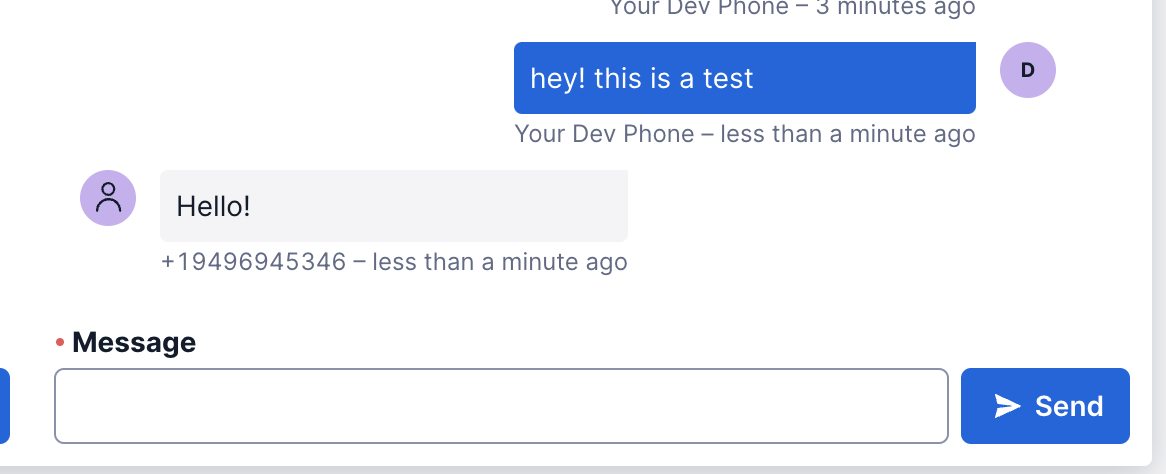Click the word "test" in the sent message
1166x474 pixels.
[x=728, y=78]
